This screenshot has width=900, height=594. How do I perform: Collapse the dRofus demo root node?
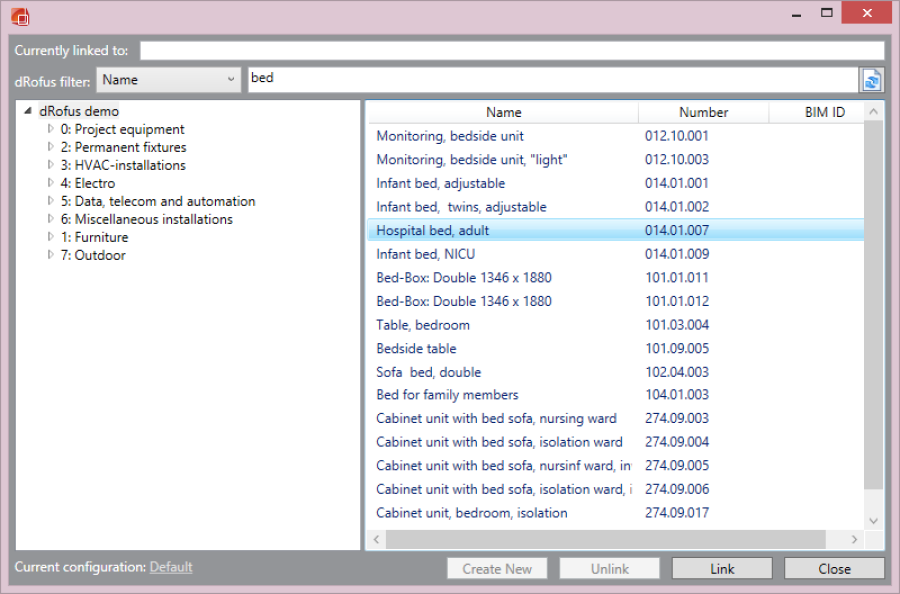(27, 111)
